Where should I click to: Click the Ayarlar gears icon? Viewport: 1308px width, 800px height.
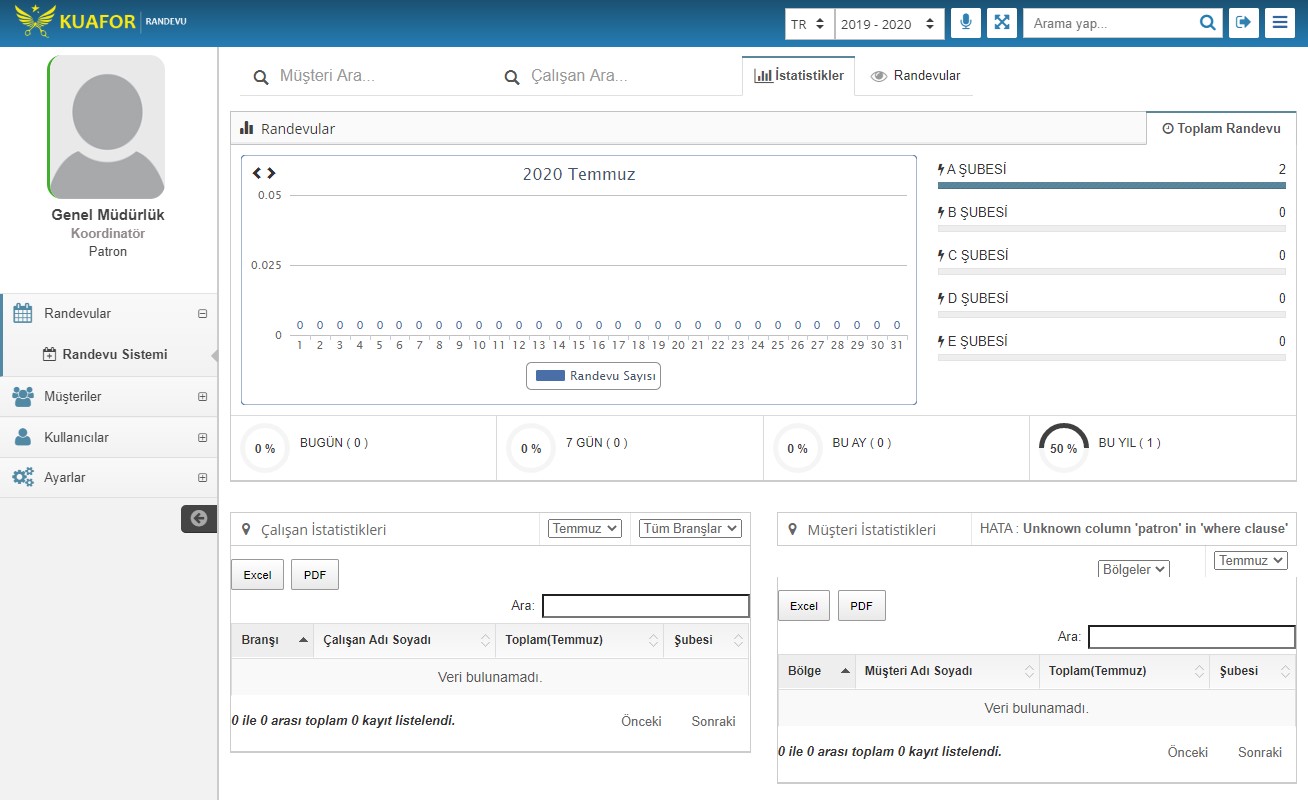coord(23,477)
